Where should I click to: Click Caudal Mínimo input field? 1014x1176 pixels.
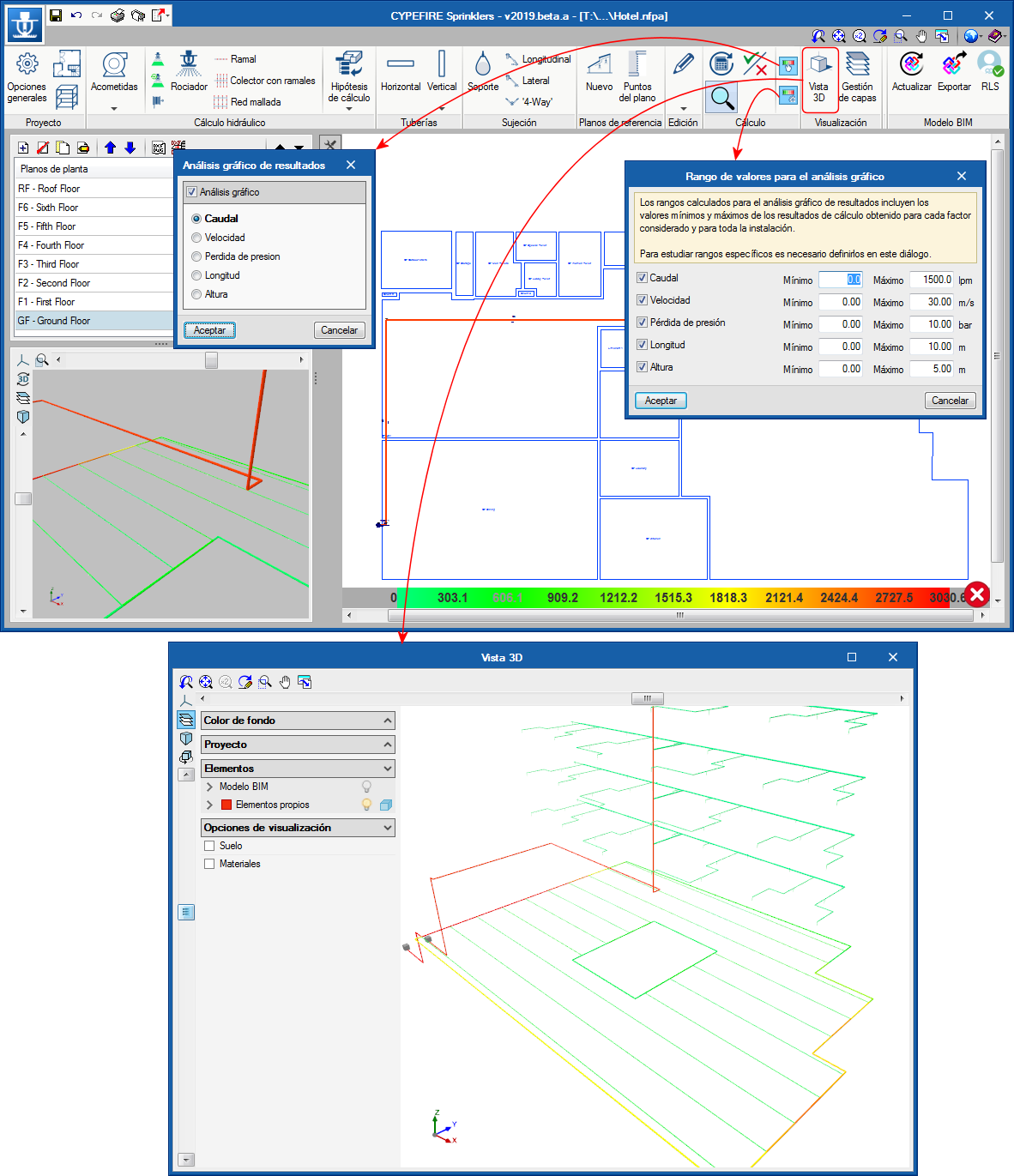[841, 280]
